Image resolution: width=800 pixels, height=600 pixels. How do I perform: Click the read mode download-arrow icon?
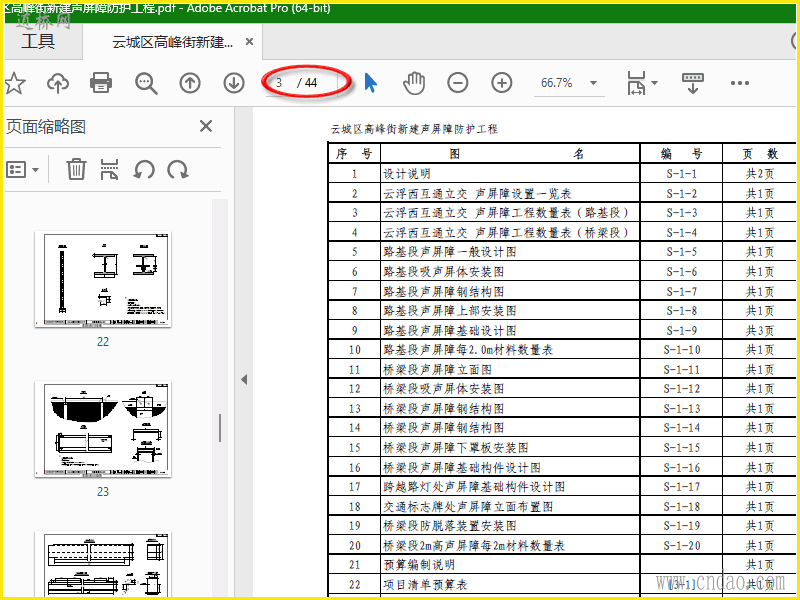tap(692, 83)
